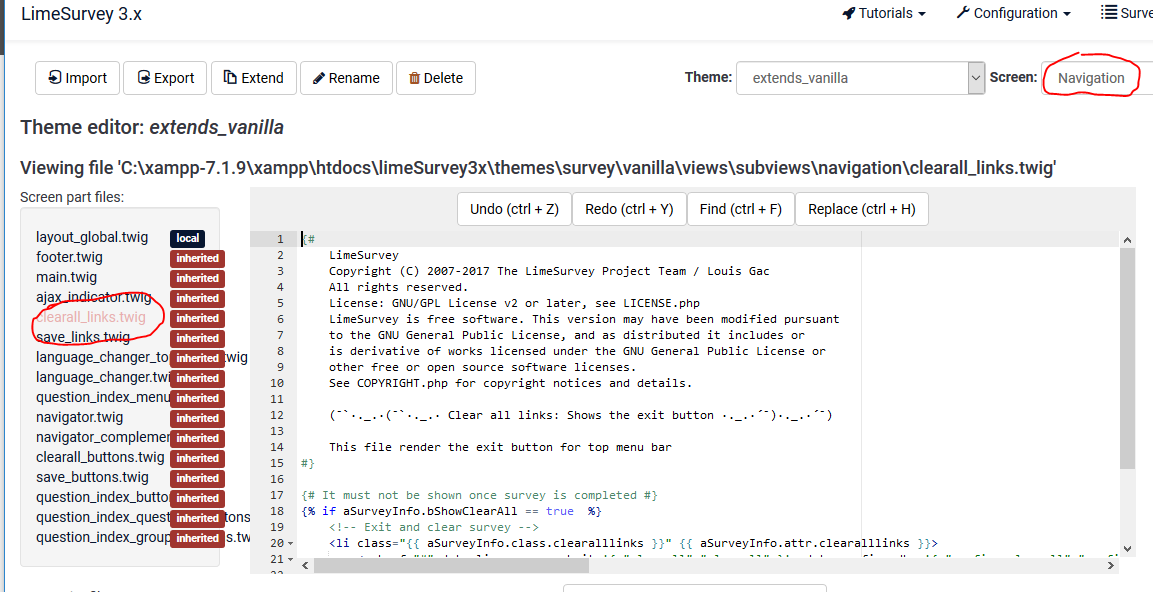Click the horizontal scrollbar left arrow
This screenshot has height=592, width=1153.
point(306,566)
